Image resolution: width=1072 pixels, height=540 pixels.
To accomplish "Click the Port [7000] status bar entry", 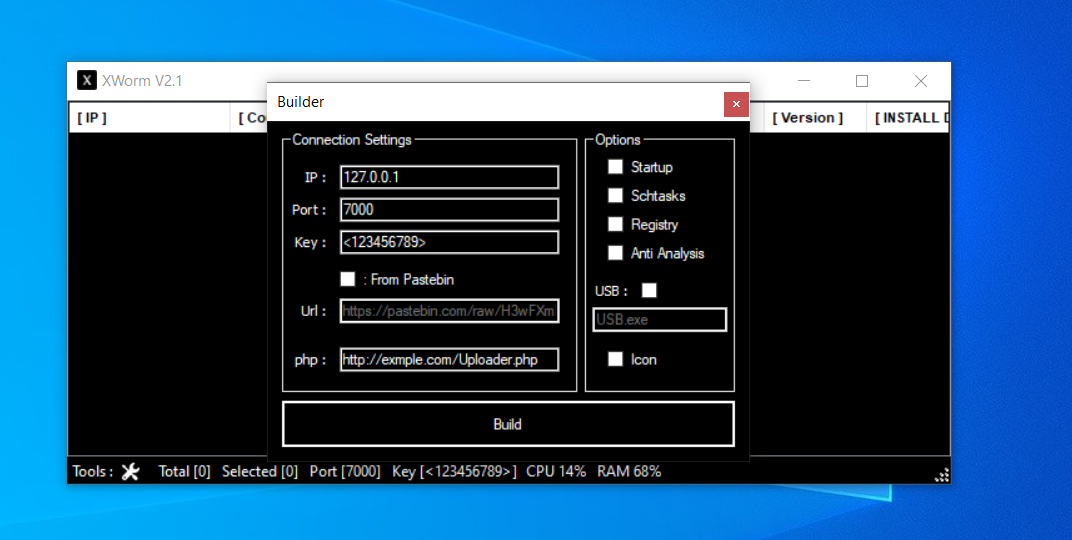I will click(x=345, y=472).
